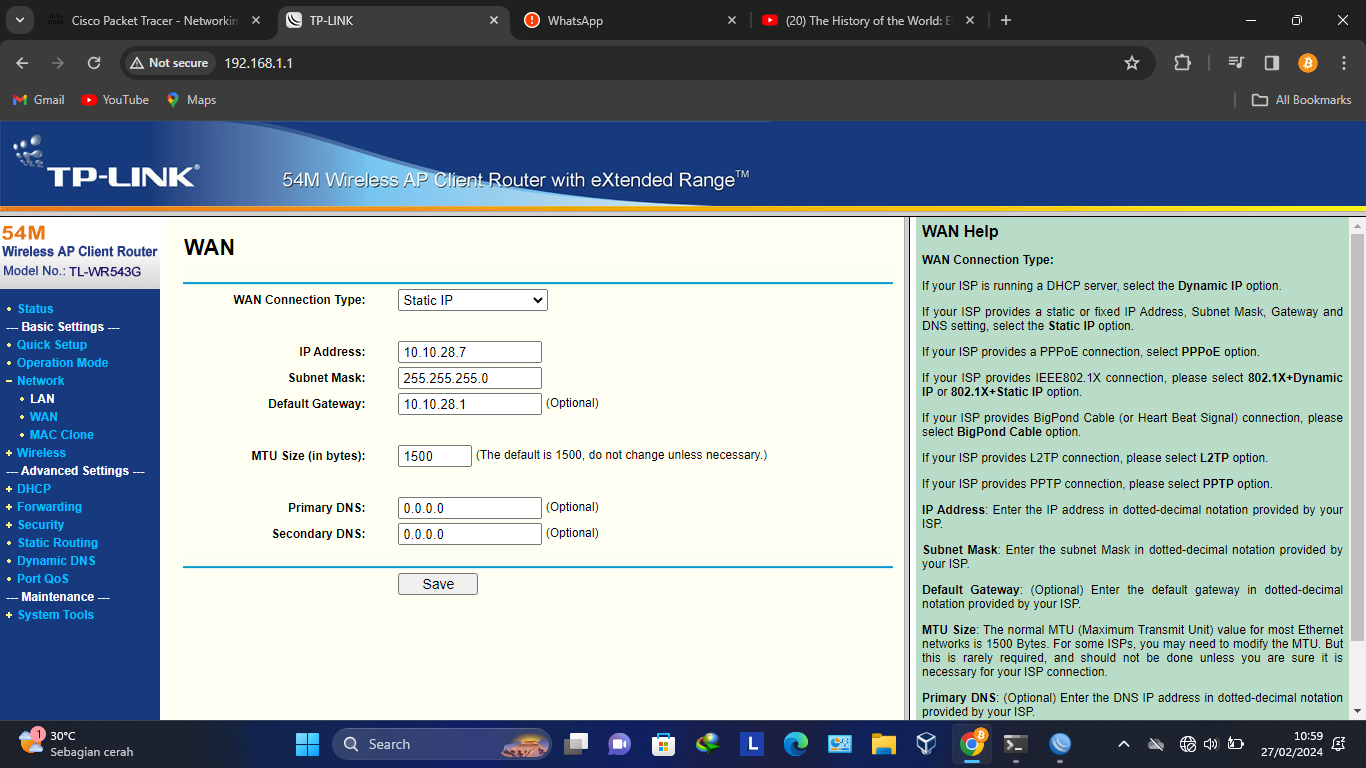Click the browser back arrow

[22, 63]
